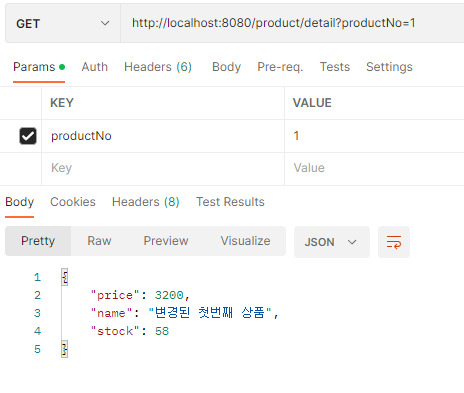Open the response Headers (8) tab
The width and height of the screenshot is (464, 393).
click(146, 202)
